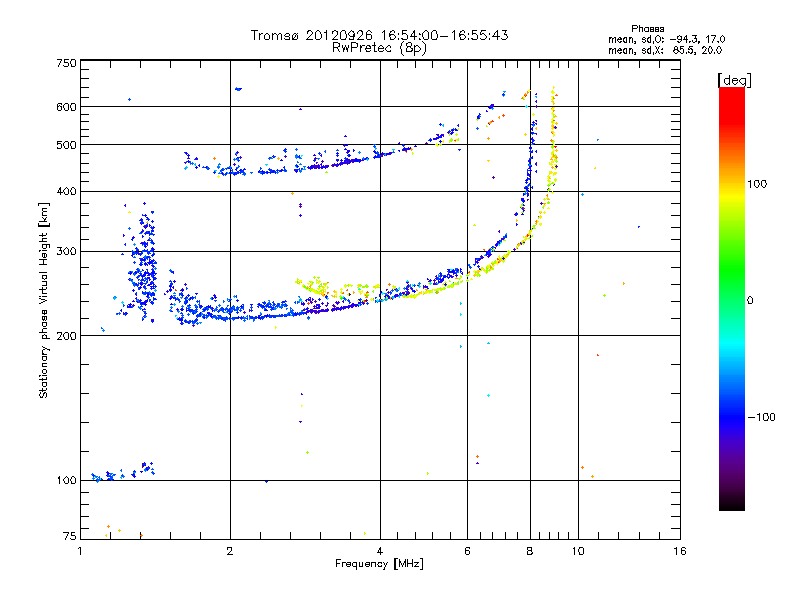Click the "Stationary phase Virtual Height [km]" label
The image size is (800, 600).
coord(44,300)
